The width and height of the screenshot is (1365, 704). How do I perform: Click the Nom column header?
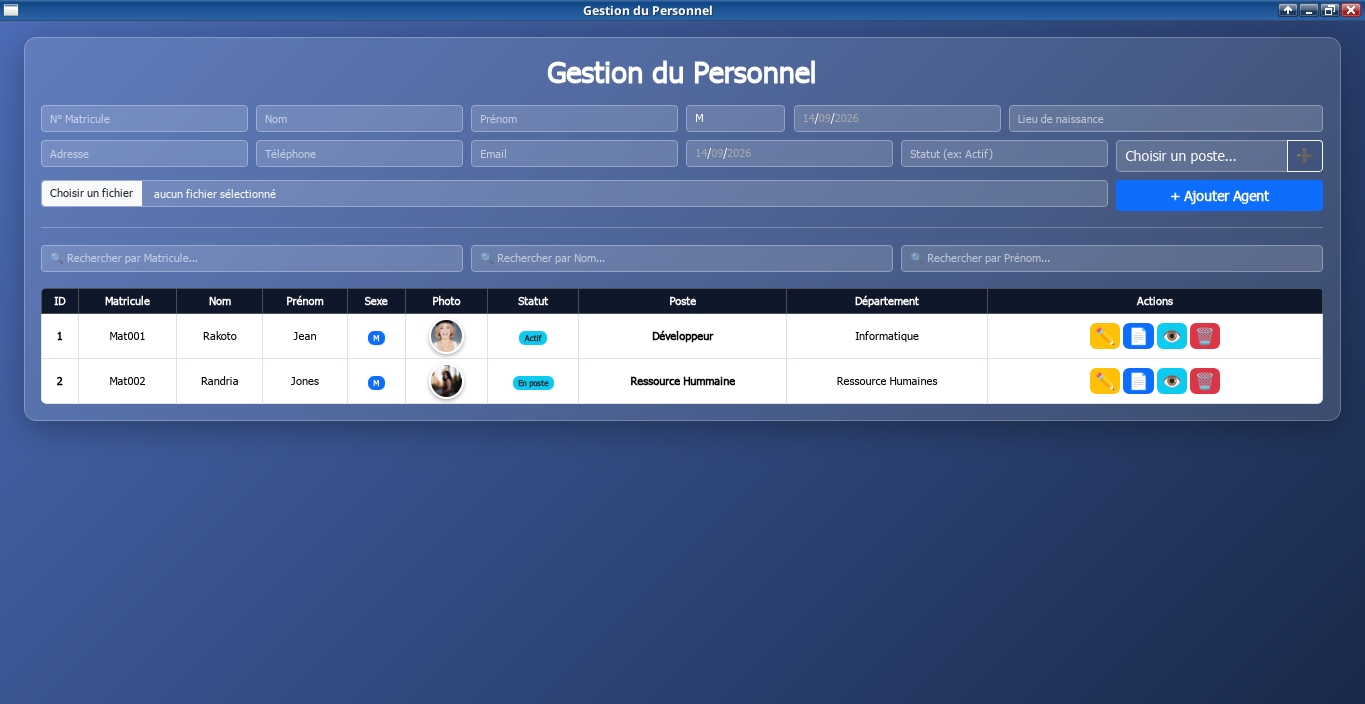tap(220, 301)
